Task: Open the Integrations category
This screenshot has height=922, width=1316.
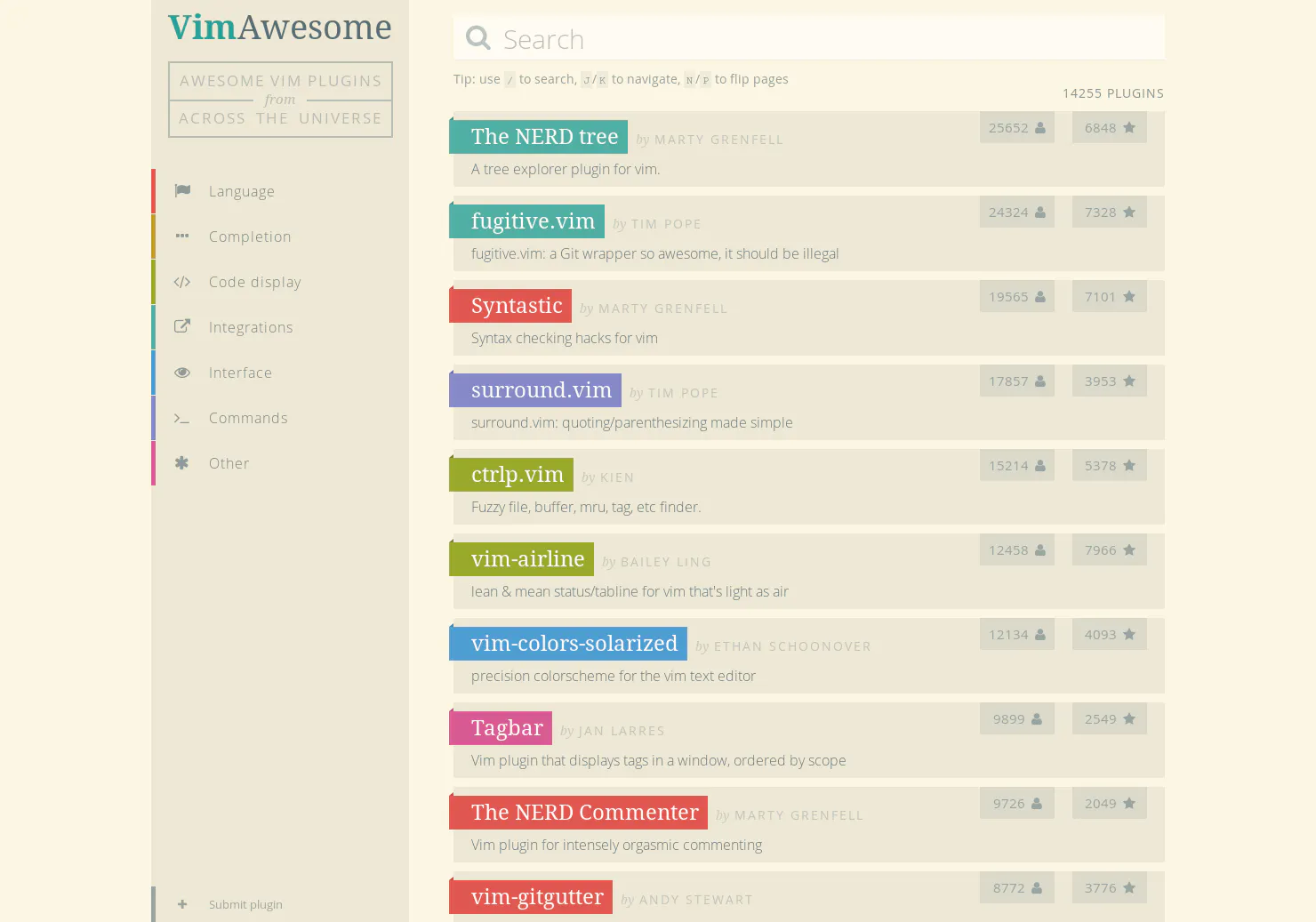Action: (280, 327)
